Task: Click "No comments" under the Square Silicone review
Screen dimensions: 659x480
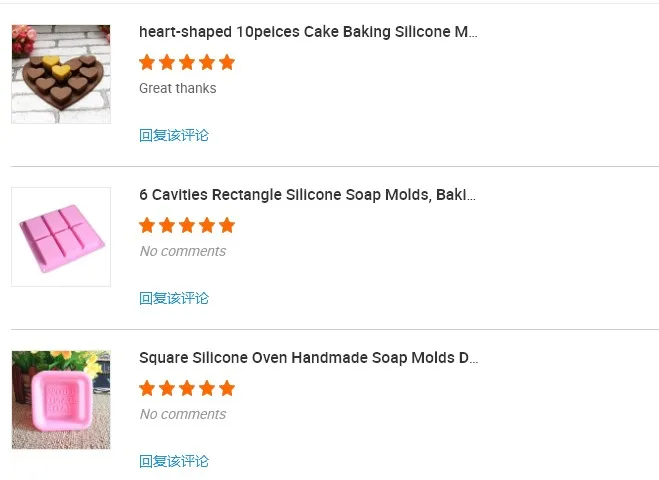Action: (x=183, y=414)
